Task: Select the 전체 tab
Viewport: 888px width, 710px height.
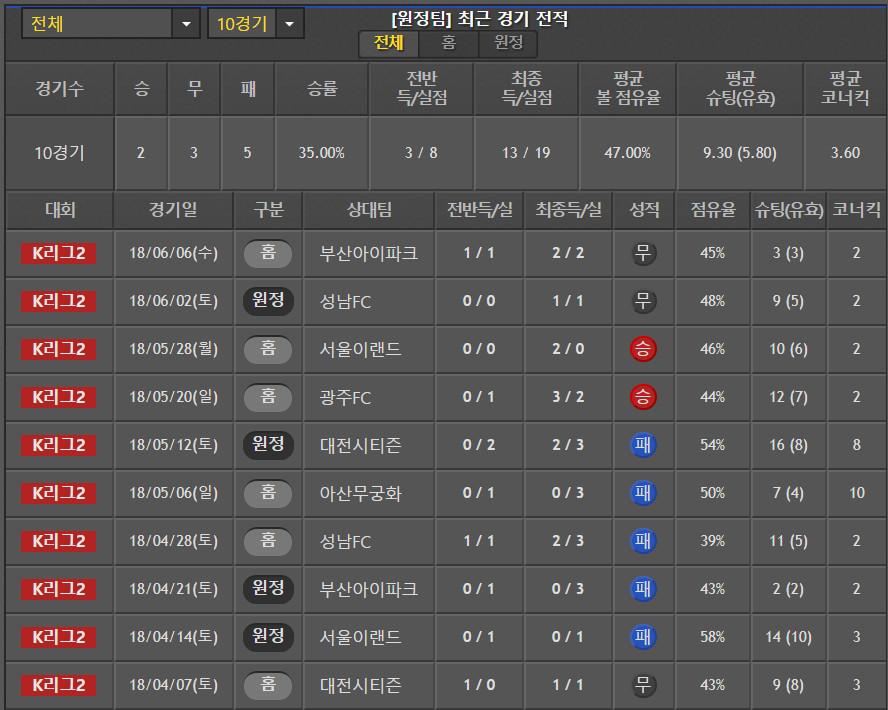Action: click(x=388, y=43)
